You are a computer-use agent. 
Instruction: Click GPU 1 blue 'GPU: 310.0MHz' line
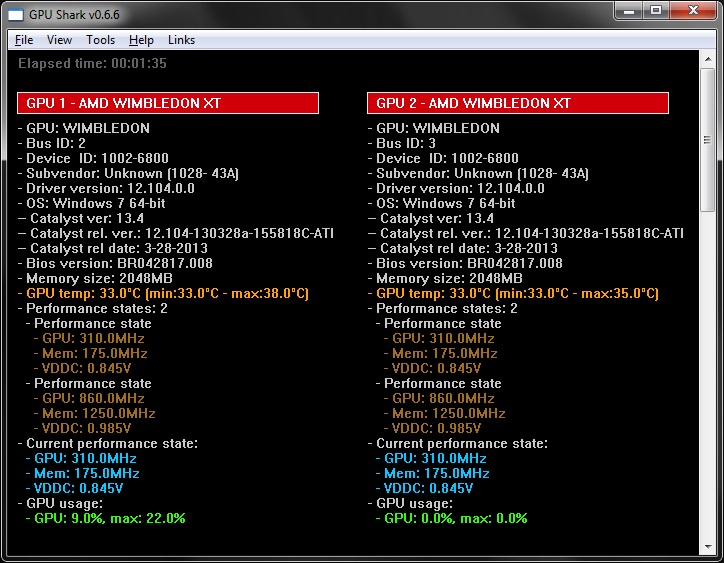pos(81,459)
